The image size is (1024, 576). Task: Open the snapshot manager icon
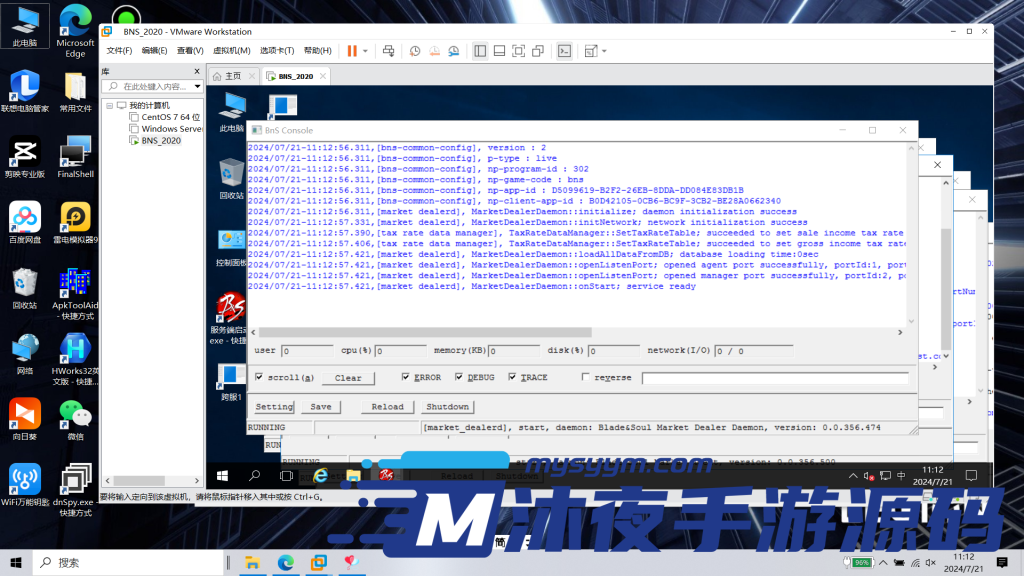coord(453,51)
